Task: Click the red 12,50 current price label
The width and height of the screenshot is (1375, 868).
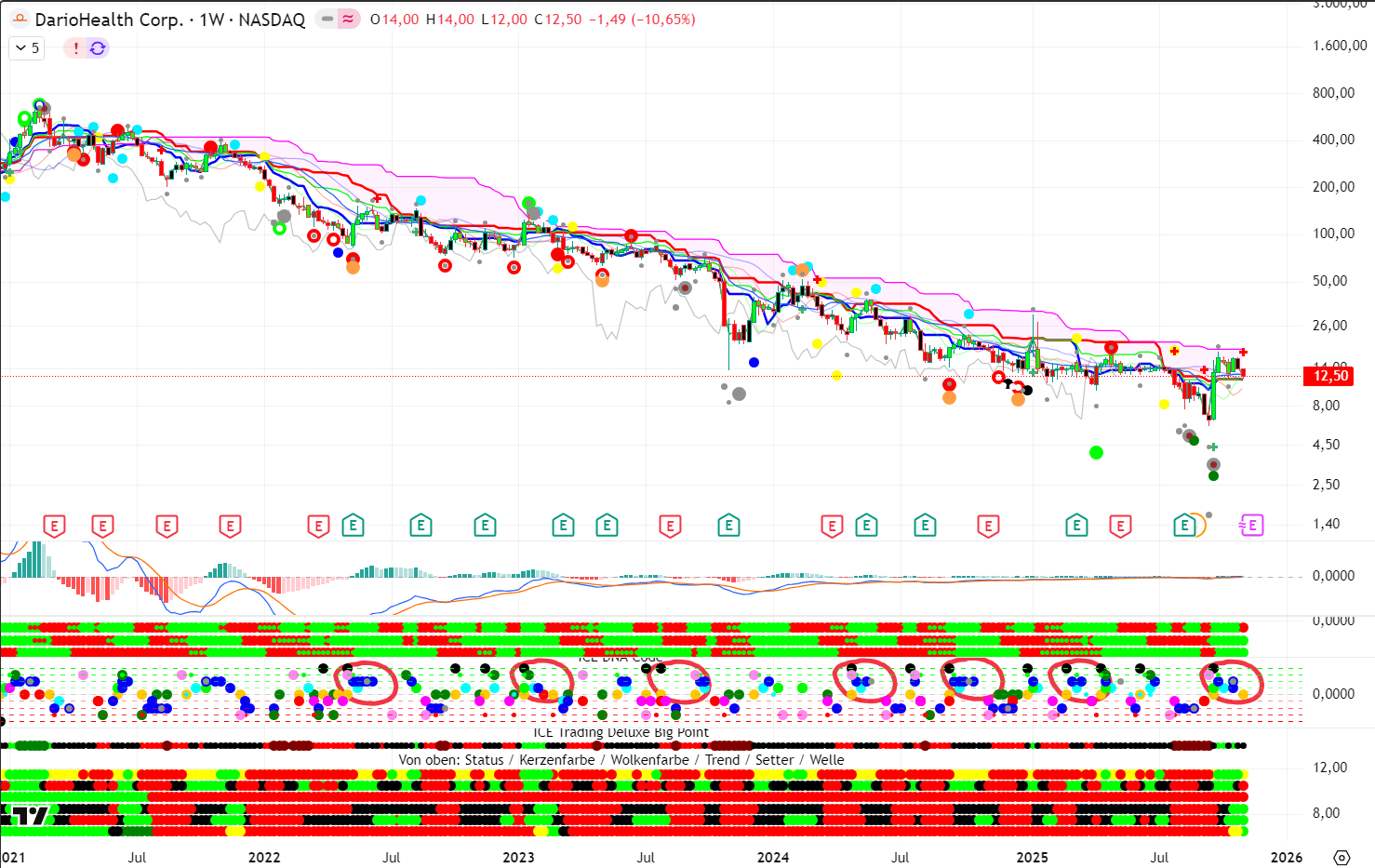Action: [1329, 376]
